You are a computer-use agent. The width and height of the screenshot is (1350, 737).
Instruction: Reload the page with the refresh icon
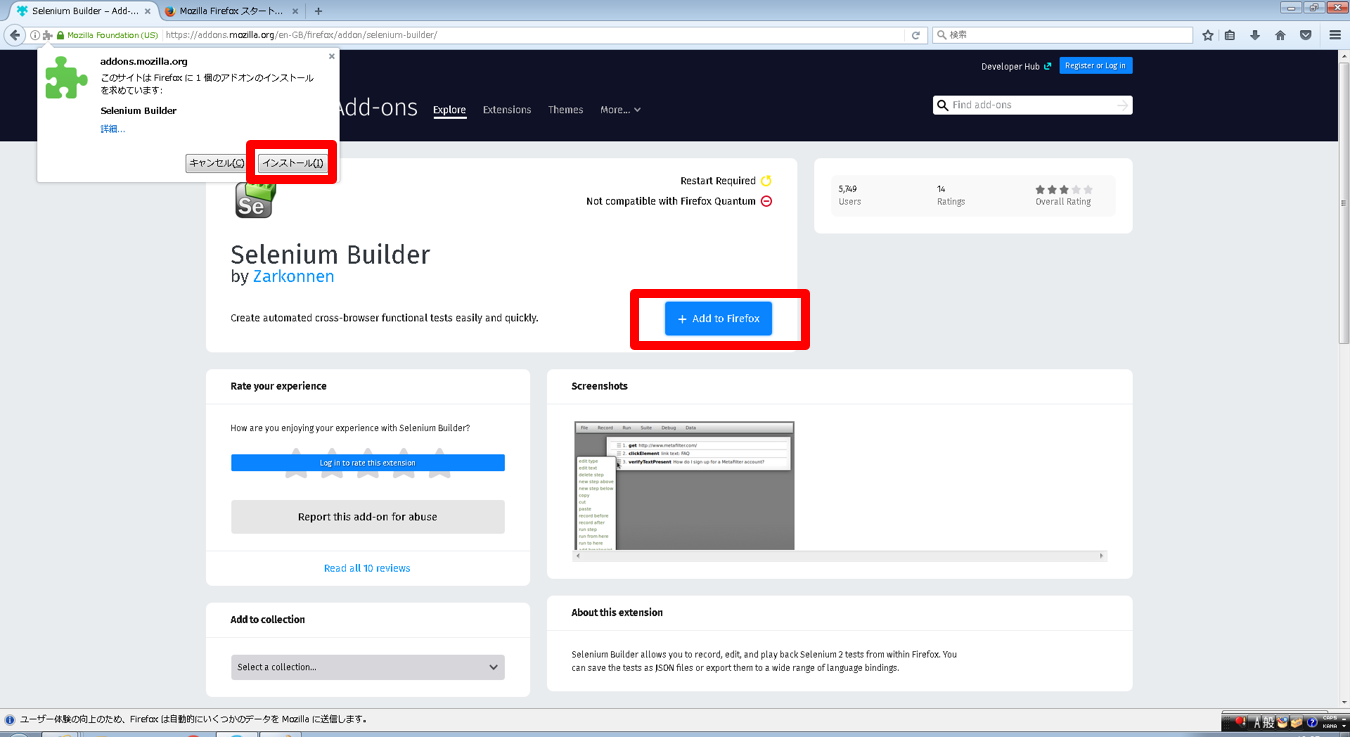915,35
